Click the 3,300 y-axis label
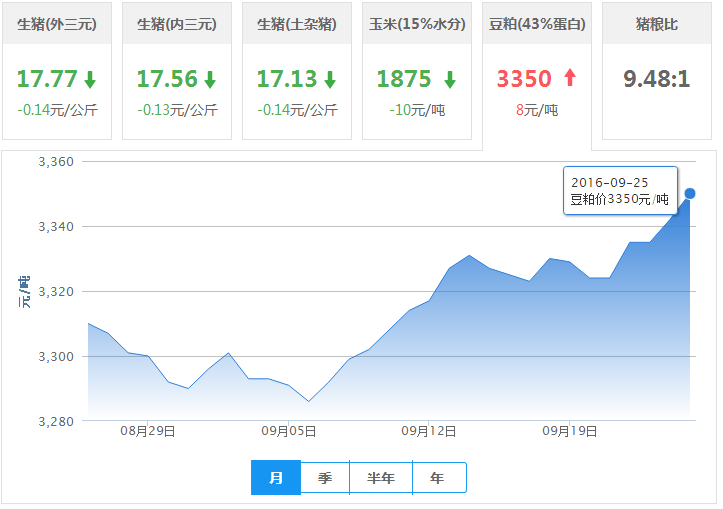The width and height of the screenshot is (723, 509). (x=56, y=357)
